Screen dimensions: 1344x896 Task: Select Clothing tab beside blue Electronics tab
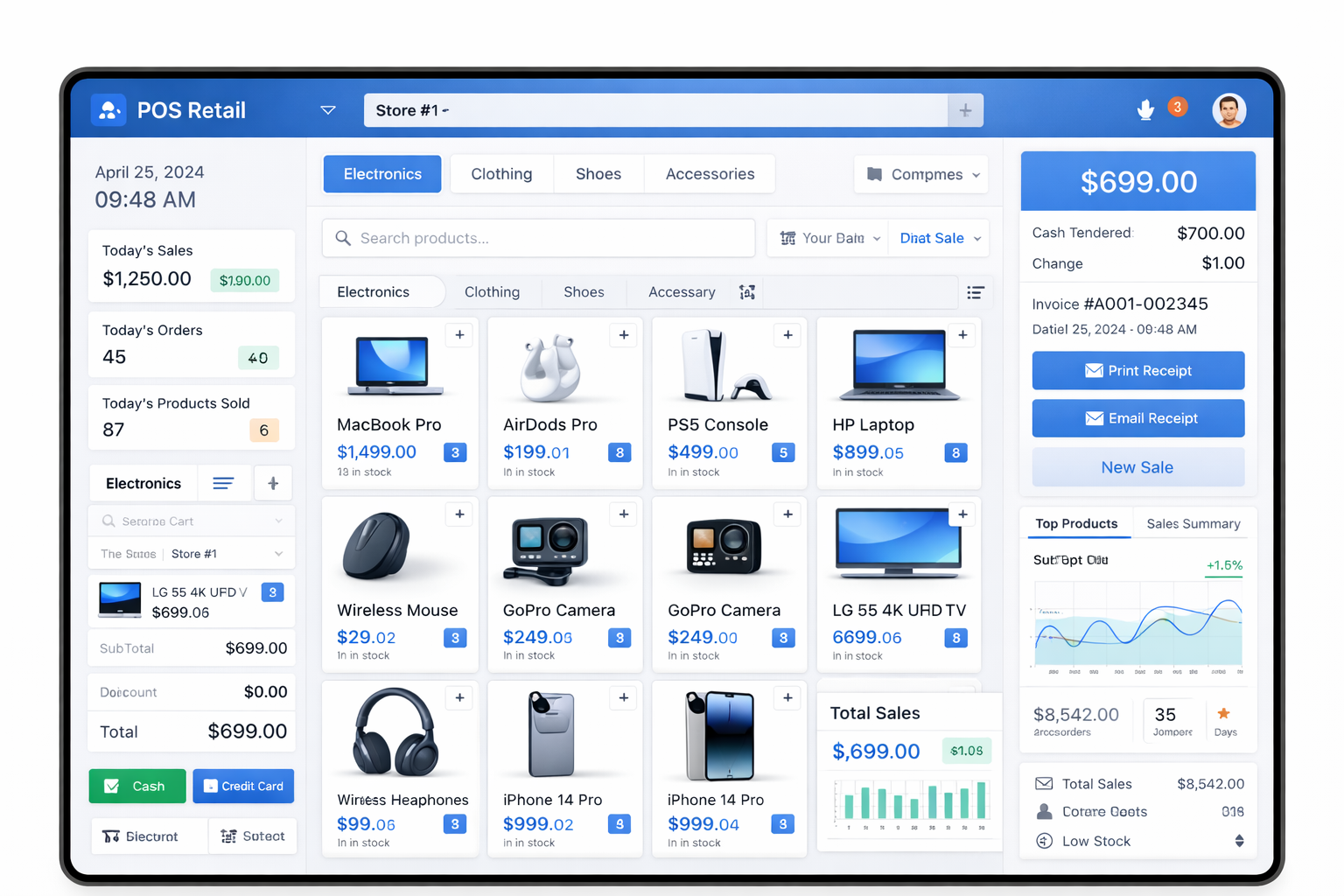[x=501, y=174]
